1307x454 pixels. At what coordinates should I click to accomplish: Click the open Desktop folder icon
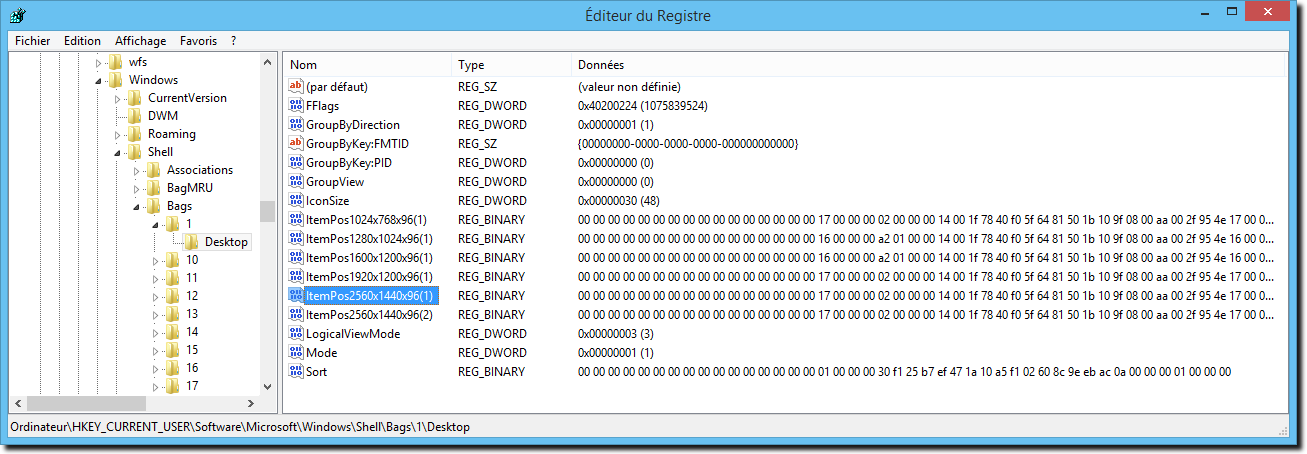point(192,242)
